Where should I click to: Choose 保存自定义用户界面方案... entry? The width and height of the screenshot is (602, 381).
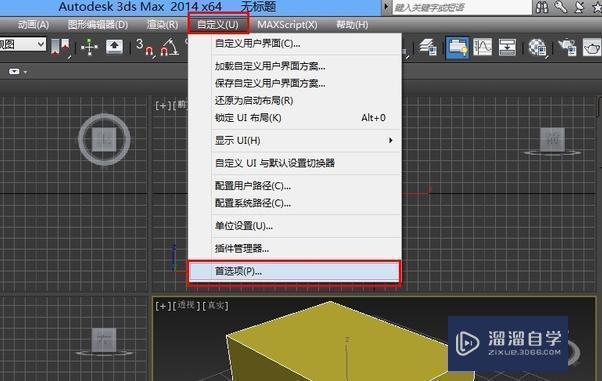click(295, 83)
